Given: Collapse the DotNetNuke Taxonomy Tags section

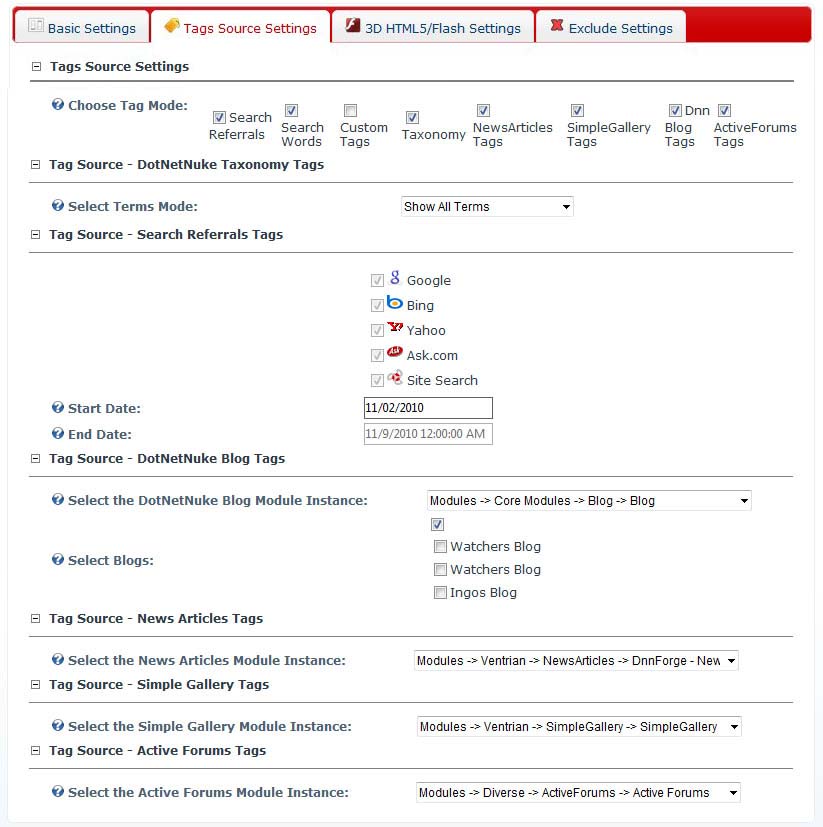Looking at the screenshot, I should point(35,165).
